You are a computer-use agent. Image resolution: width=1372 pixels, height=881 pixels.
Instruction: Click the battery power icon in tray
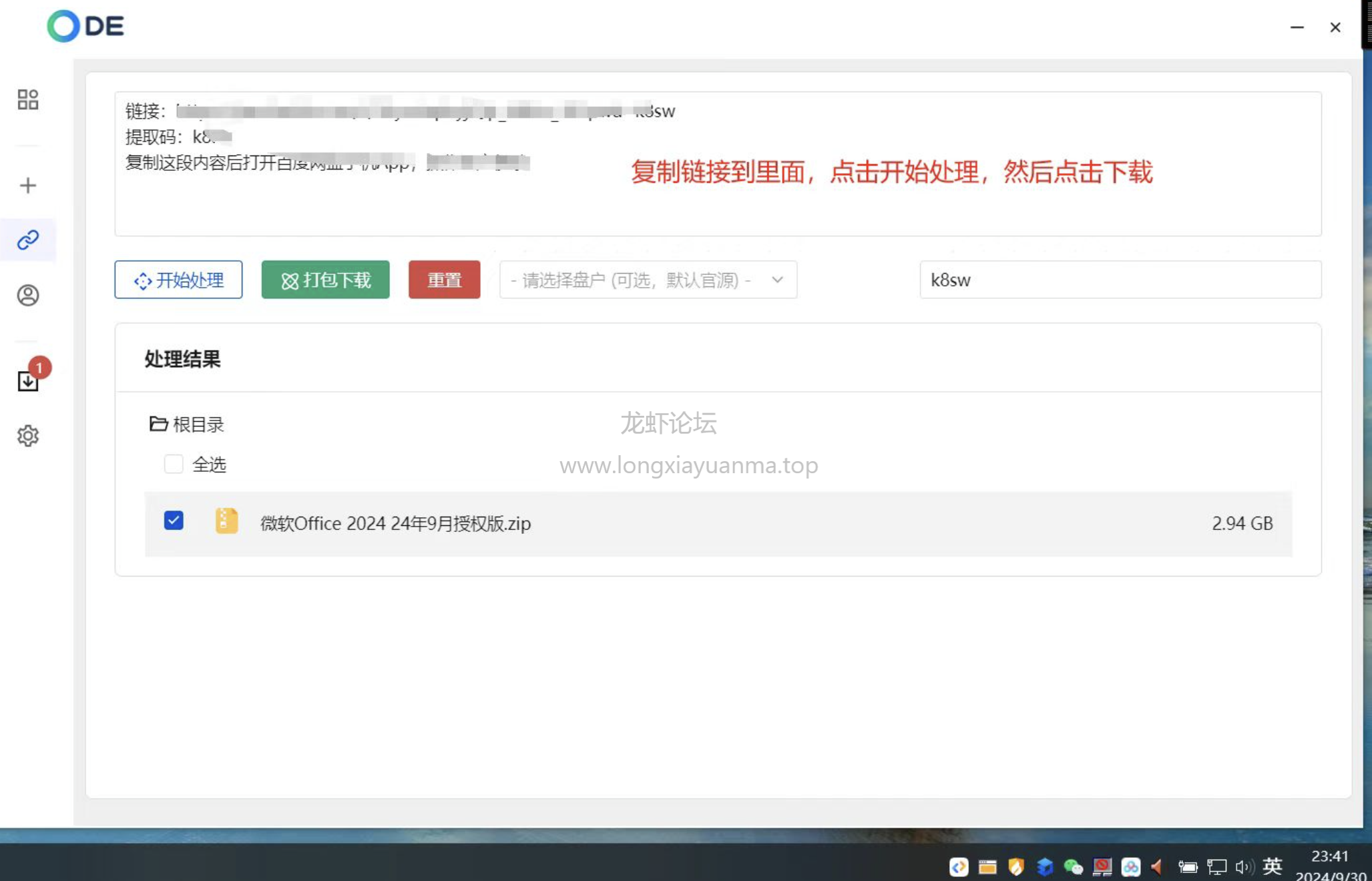[x=1187, y=866]
